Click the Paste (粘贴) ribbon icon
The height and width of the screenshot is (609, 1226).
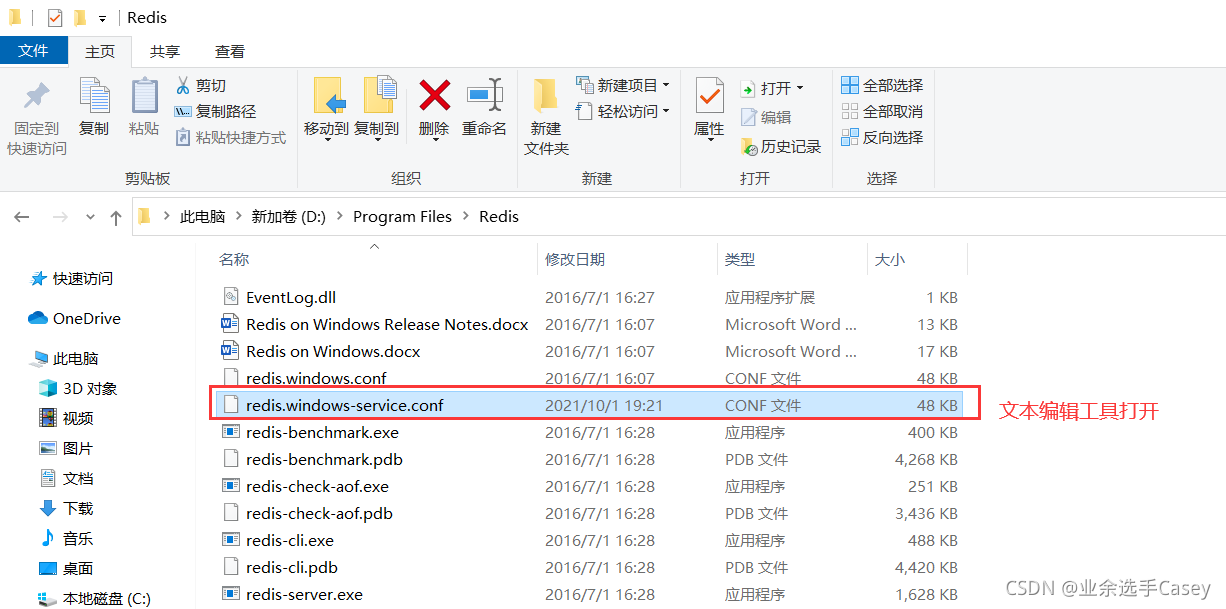144,97
